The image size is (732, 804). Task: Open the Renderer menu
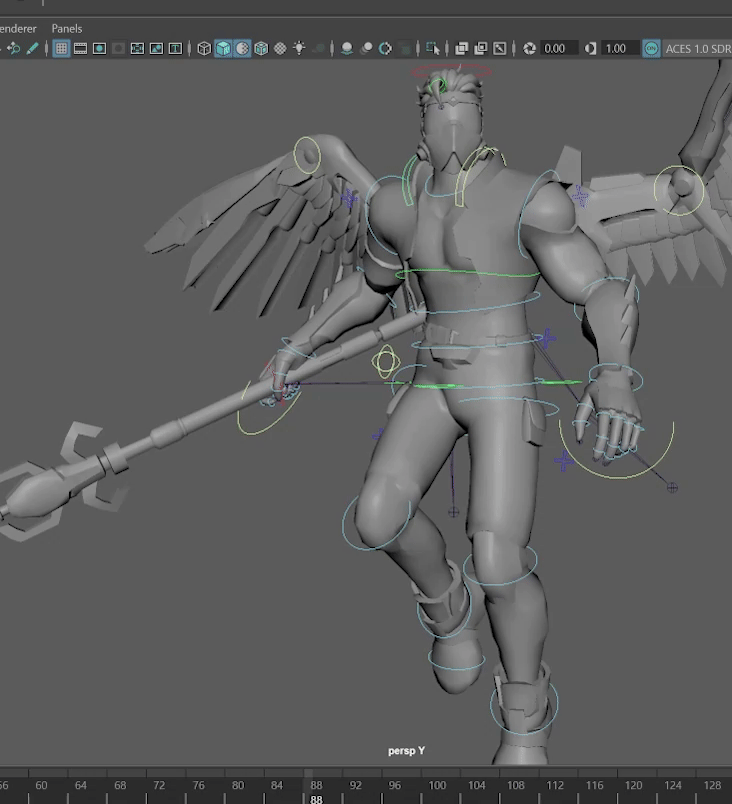[x=18, y=29]
